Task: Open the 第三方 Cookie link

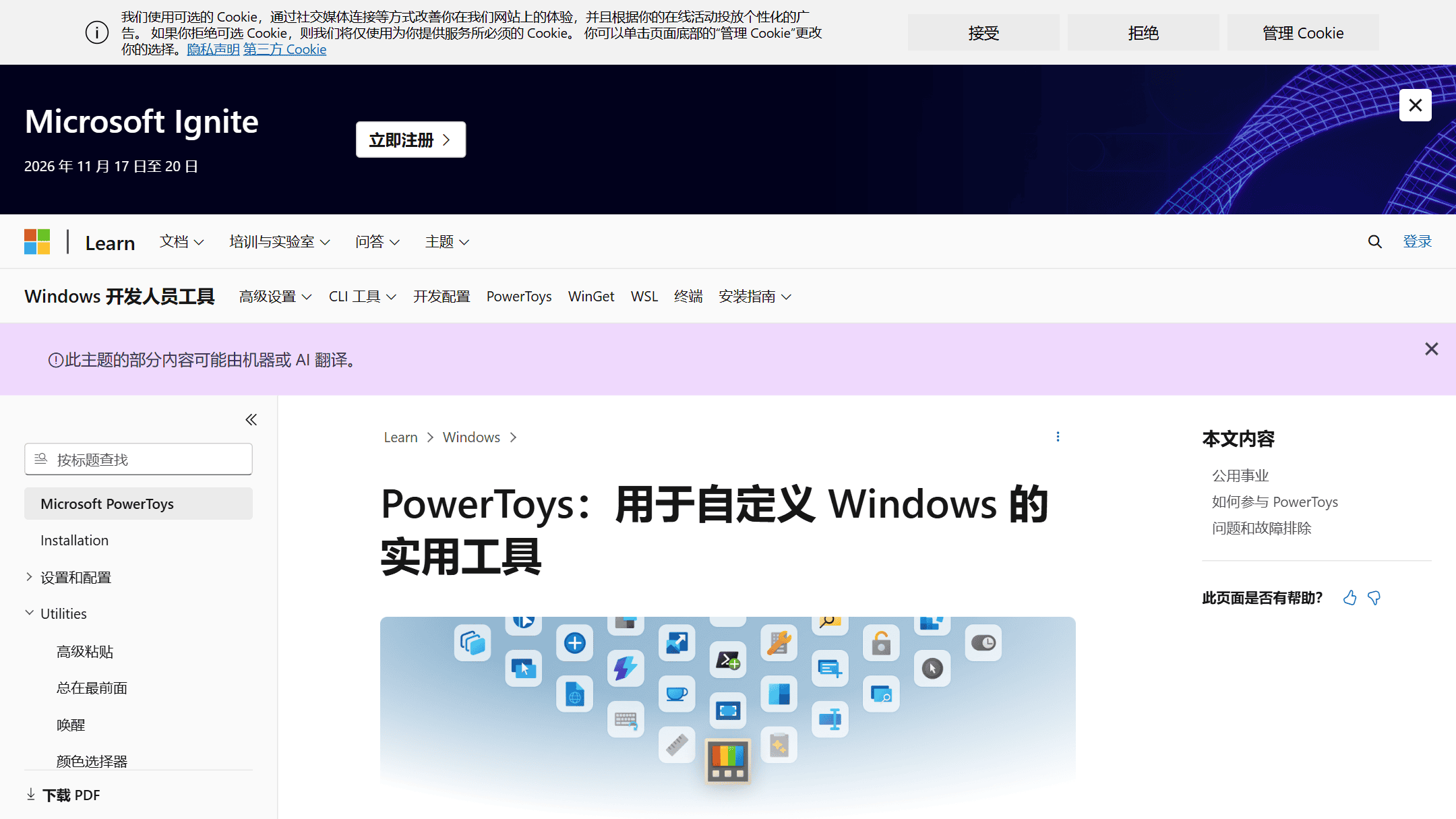Action: tap(284, 49)
